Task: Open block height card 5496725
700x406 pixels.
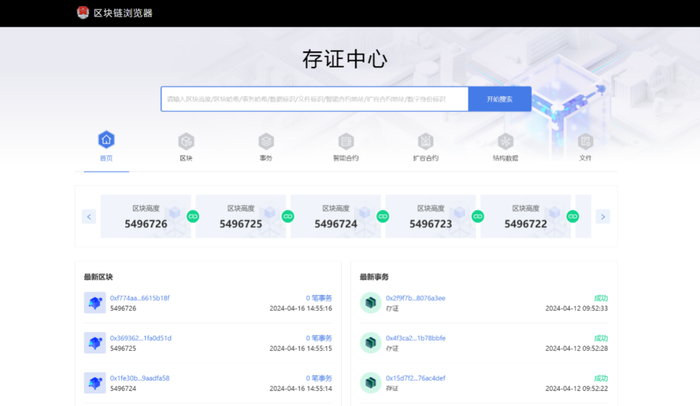Action: [x=241, y=217]
